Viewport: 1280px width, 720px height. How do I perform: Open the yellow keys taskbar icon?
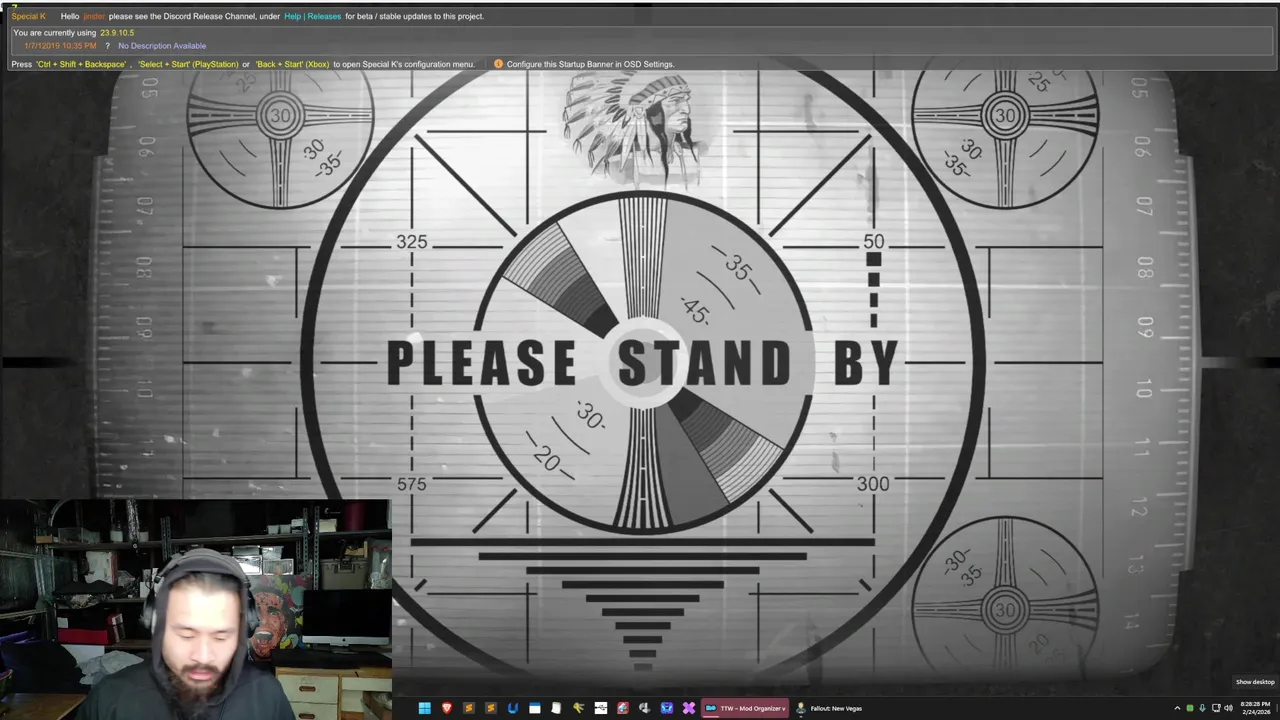tap(578, 708)
